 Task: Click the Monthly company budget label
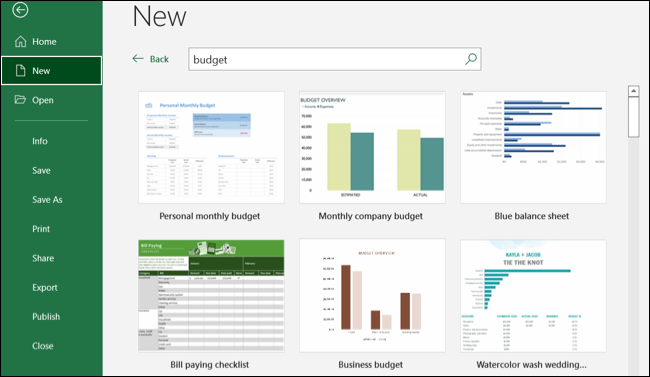371,216
